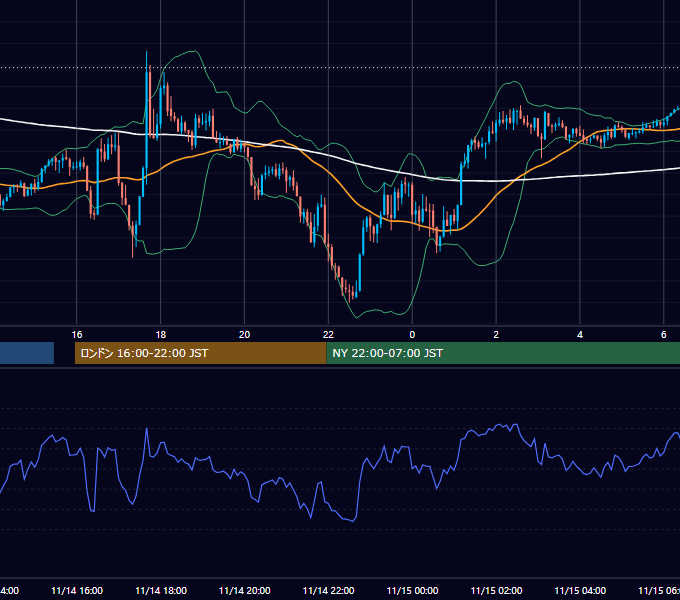This screenshot has width=680, height=600.
Task: Click the hour label 16 on upper axis
Action: point(77,335)
